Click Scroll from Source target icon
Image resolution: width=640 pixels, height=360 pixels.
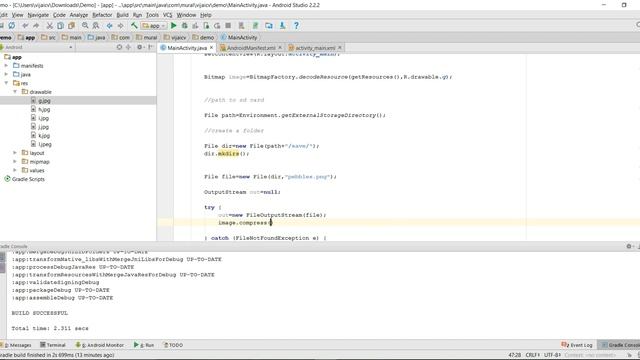119,47
